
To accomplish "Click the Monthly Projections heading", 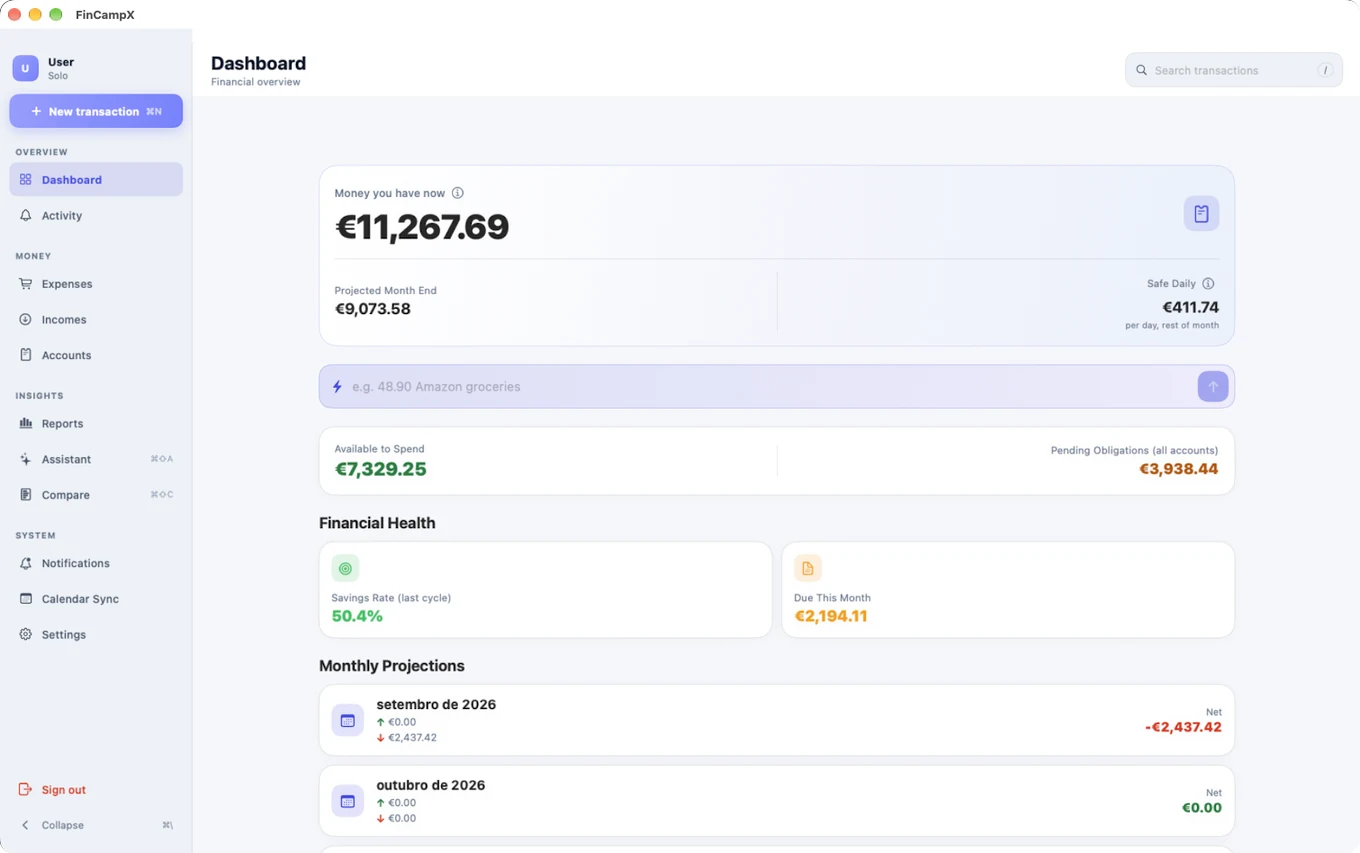I will 392,666.
